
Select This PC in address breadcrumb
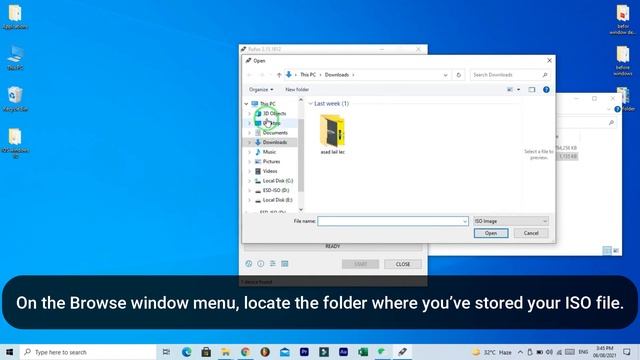coord(308,75)
